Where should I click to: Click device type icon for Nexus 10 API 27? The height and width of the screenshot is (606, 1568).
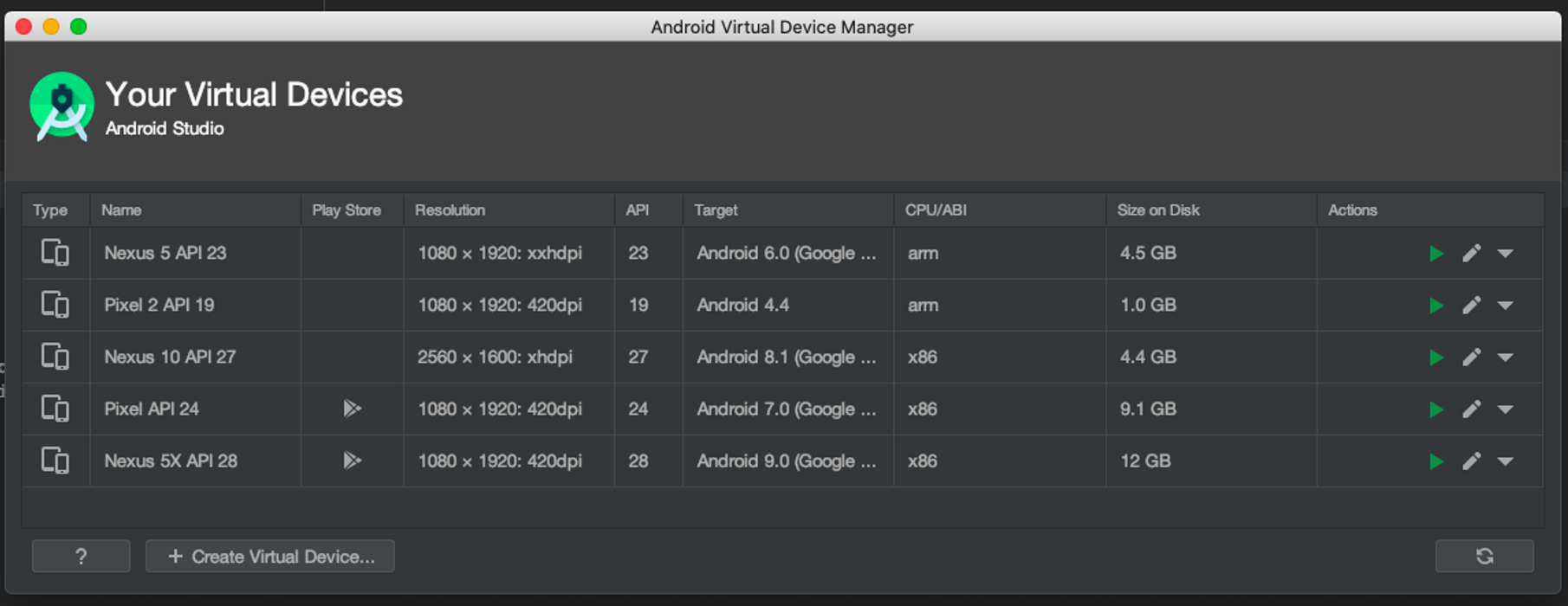(x=55, y=357)
